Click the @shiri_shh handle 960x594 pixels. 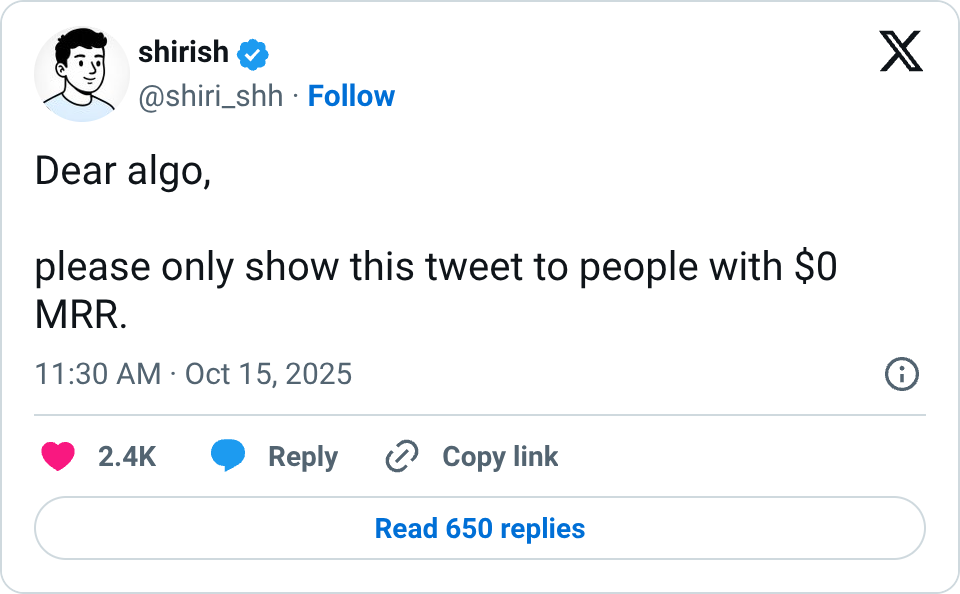pyautogui.click(x=210, y=96)
